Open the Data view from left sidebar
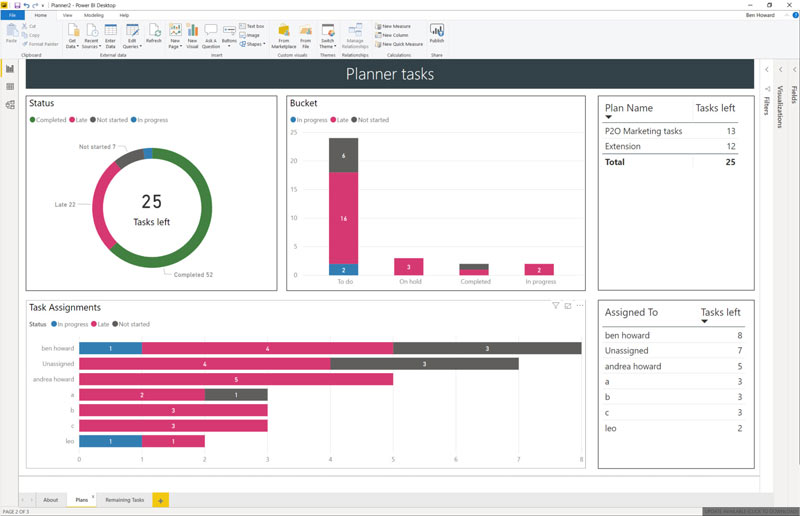Screen dimensions: 800x516 [10, 87]
